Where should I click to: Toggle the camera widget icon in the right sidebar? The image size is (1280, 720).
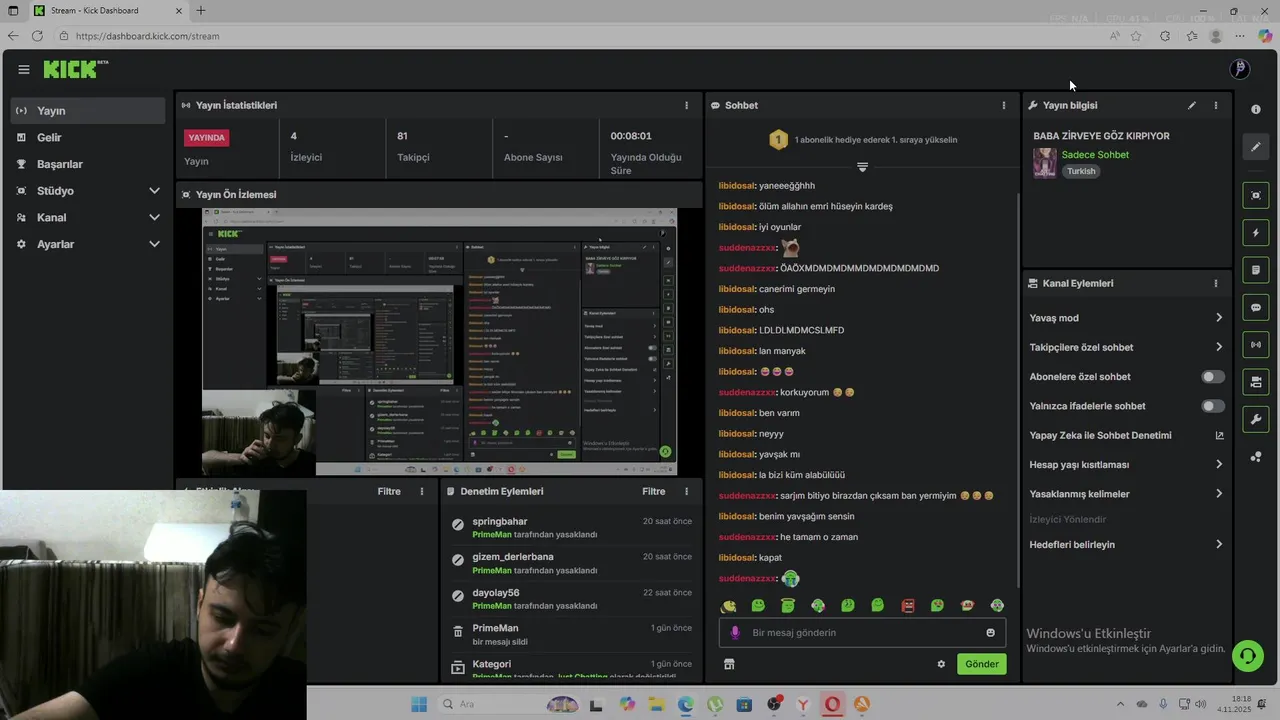pyautogui.click(x=1256, y=382)
